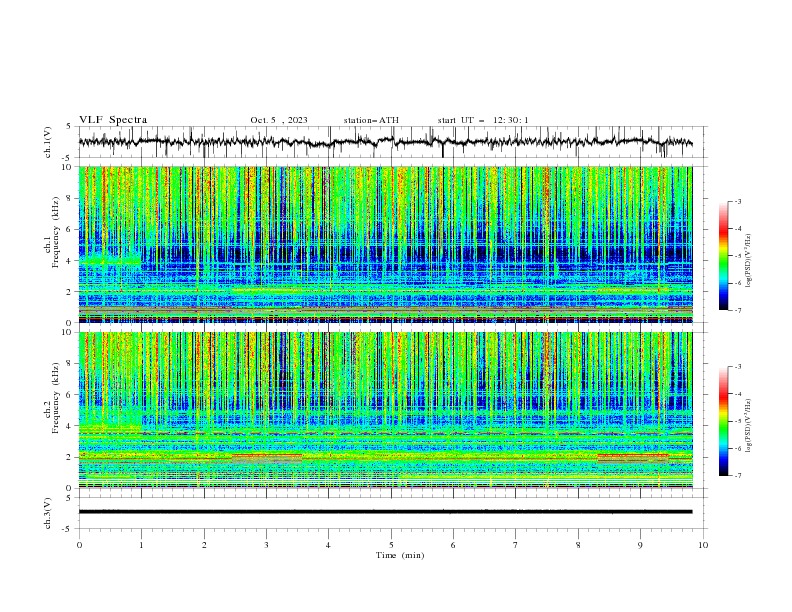Click the ch.2 spectrogram panel
The width and height of the screenshot is (792, 612).
point(385,410)
